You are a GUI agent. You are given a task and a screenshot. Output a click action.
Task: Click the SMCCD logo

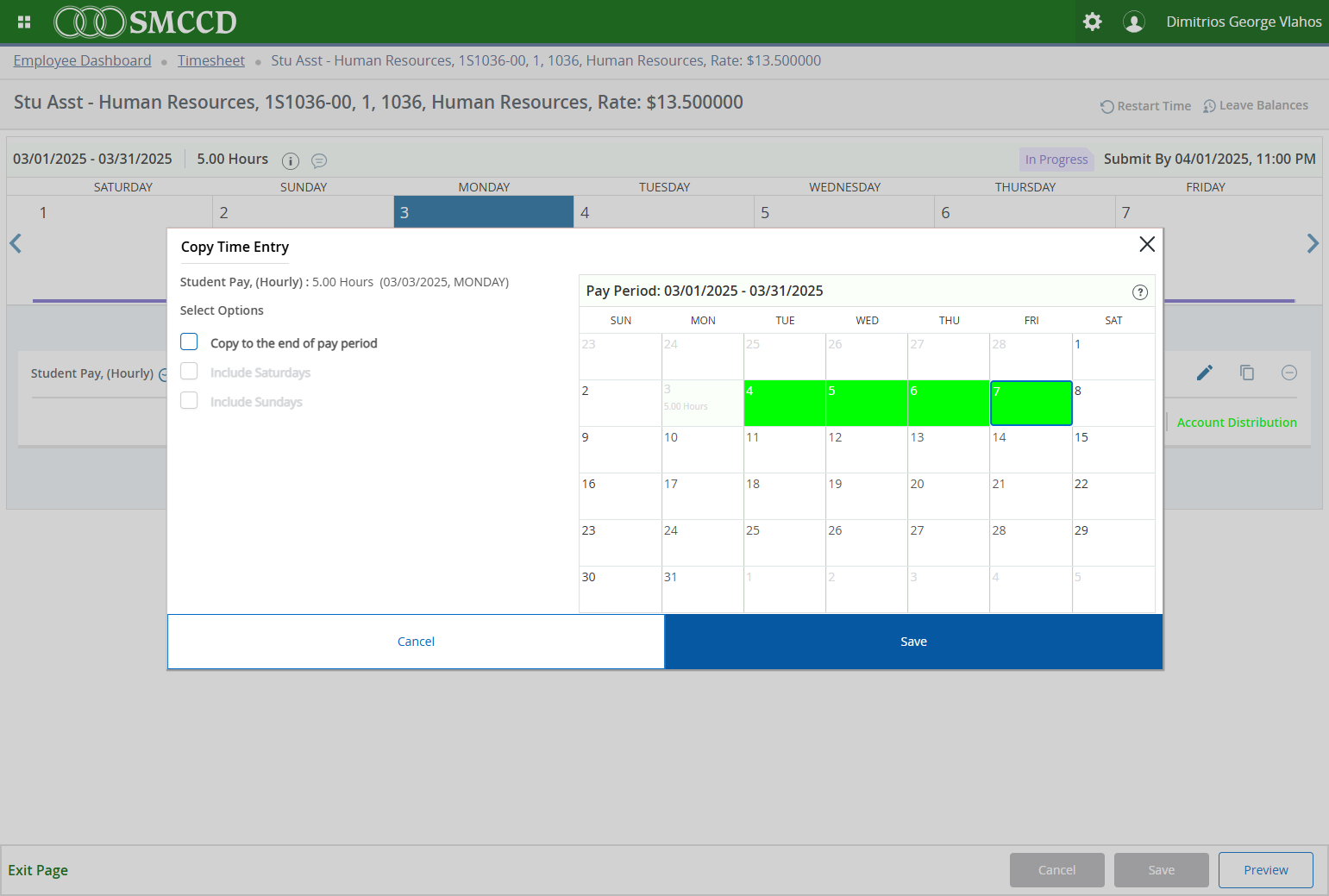(x=146, y=22)
